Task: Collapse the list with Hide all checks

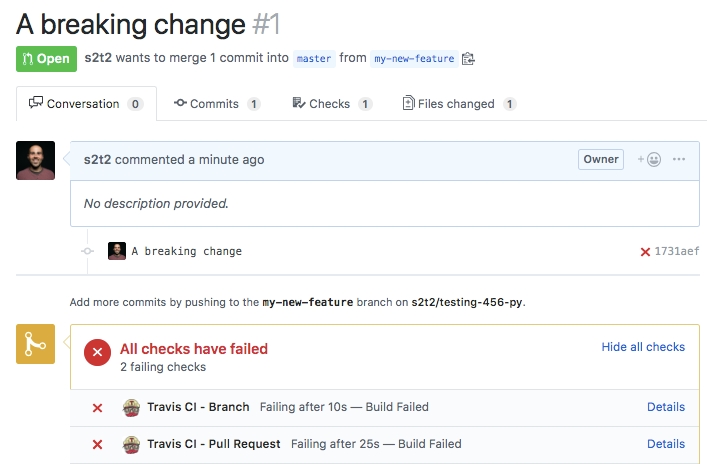Action: 643,347
